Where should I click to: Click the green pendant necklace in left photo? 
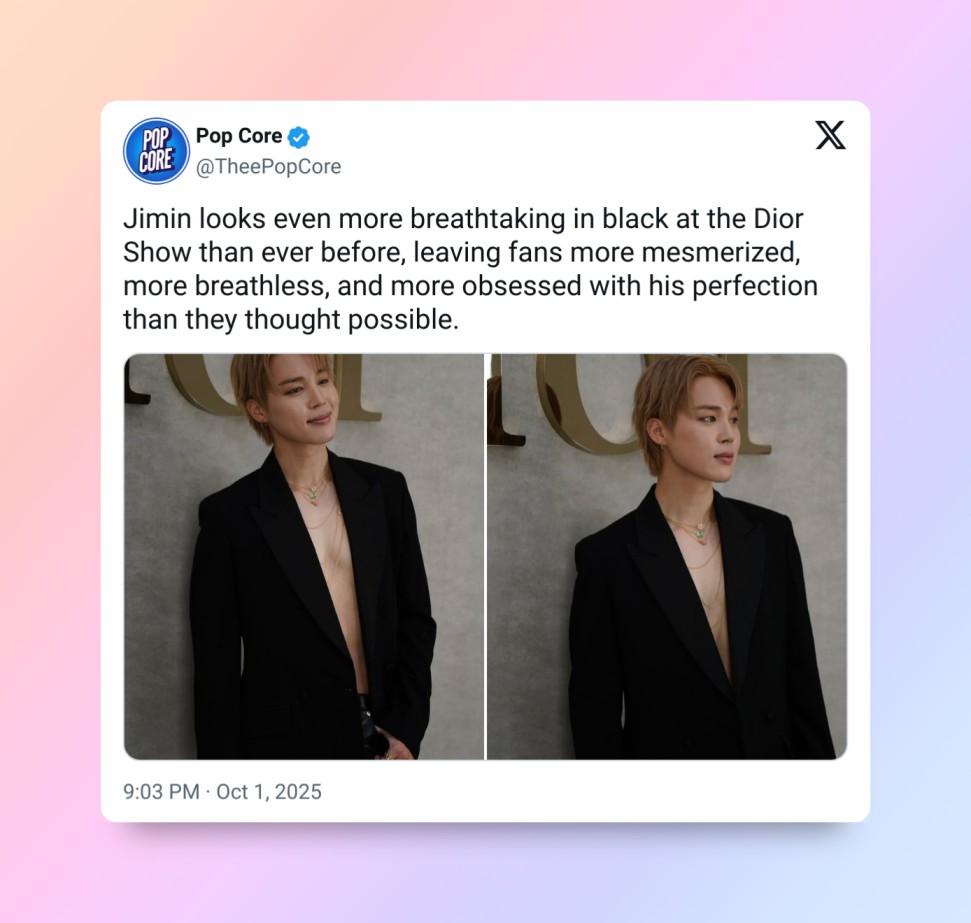[313, 494]
